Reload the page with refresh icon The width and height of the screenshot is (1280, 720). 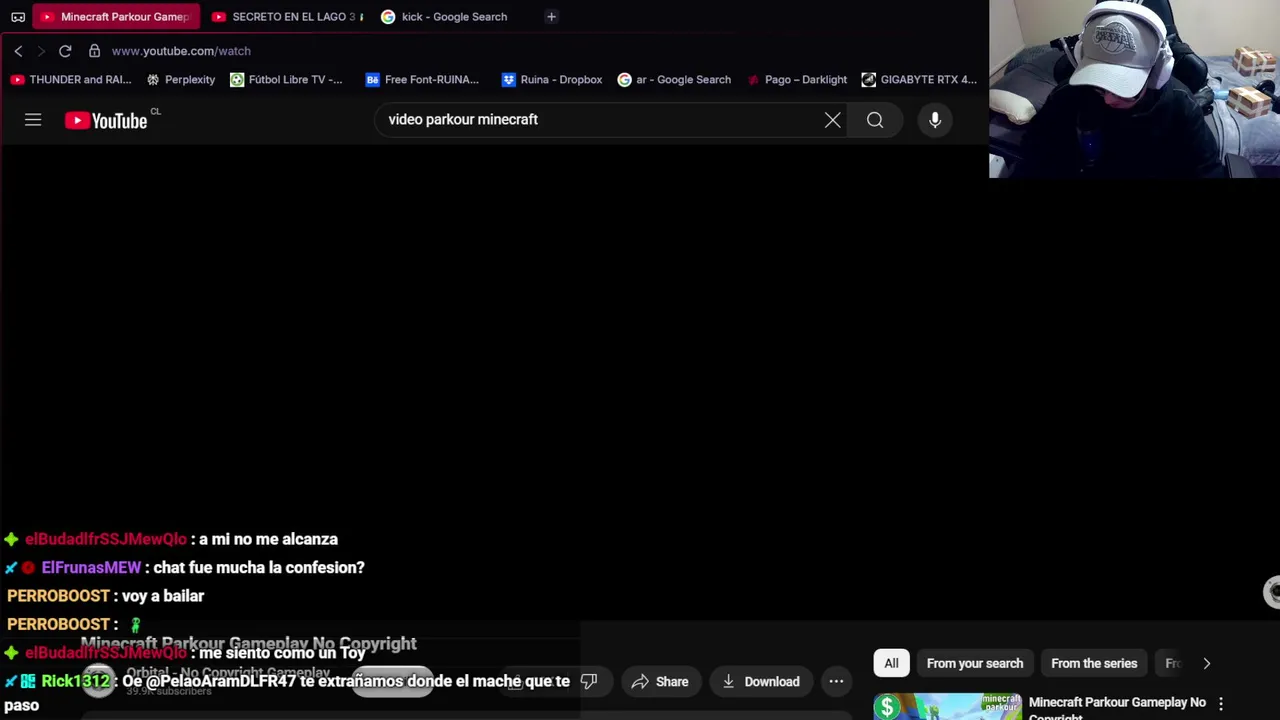[x=65, y=51]
